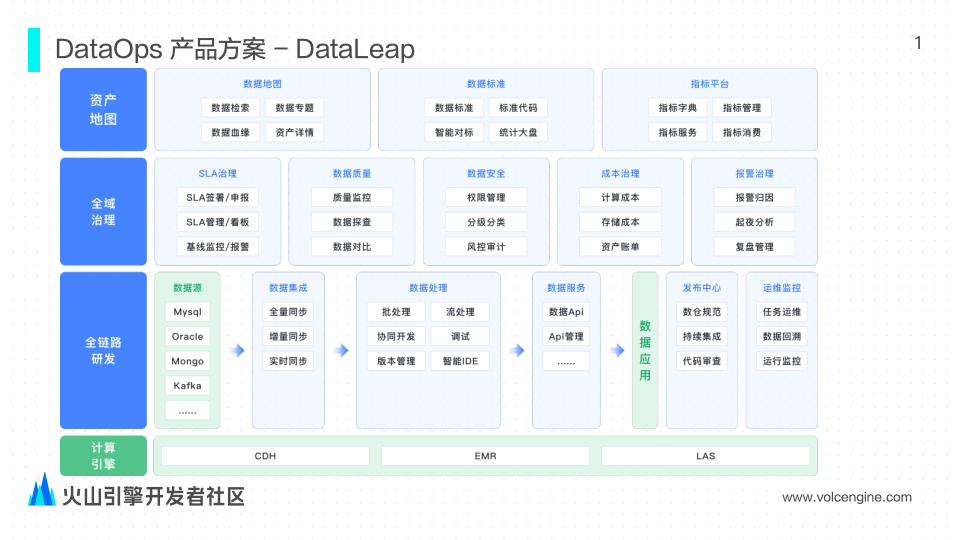Click the 统计大盘 box

[x=518, y=132]
